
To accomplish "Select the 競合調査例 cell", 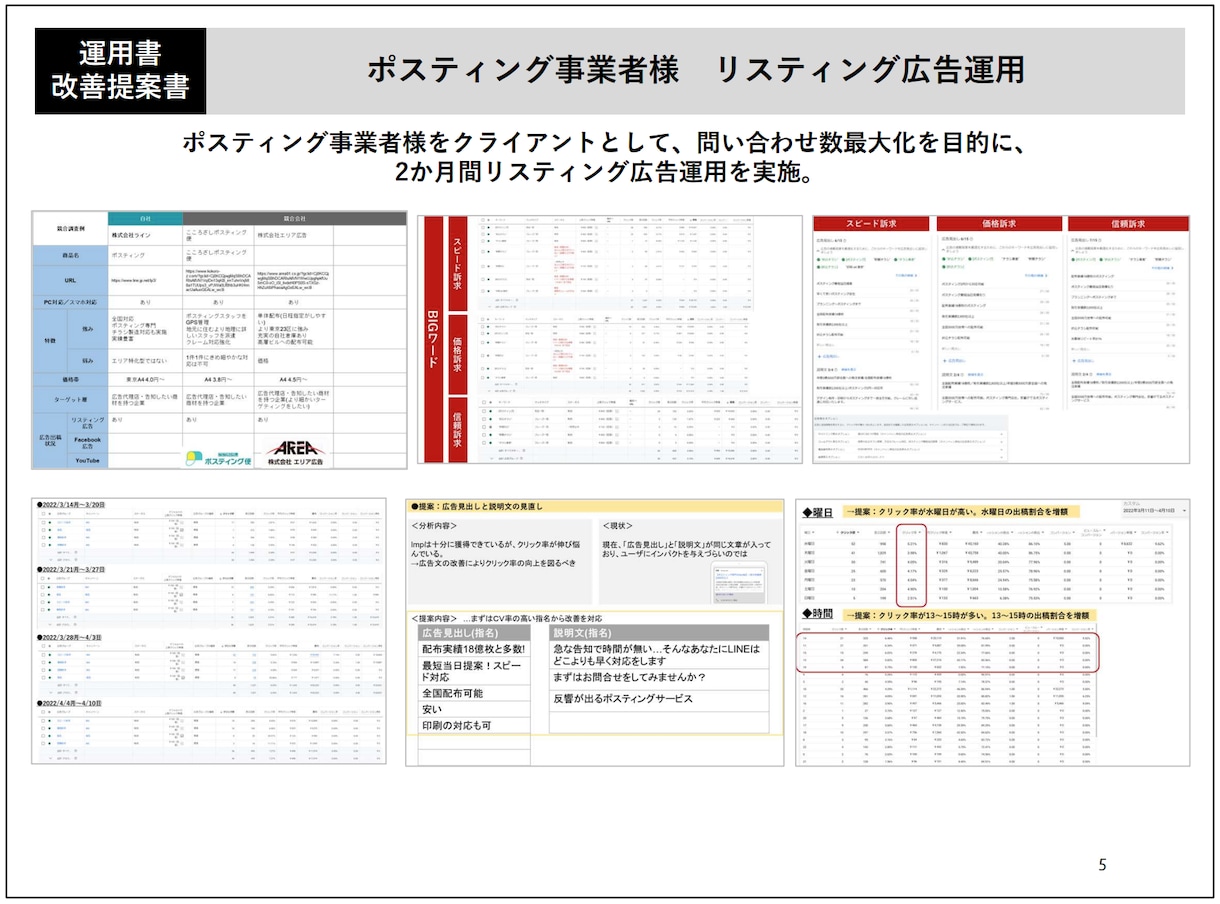I will click(x=70, y=230).
